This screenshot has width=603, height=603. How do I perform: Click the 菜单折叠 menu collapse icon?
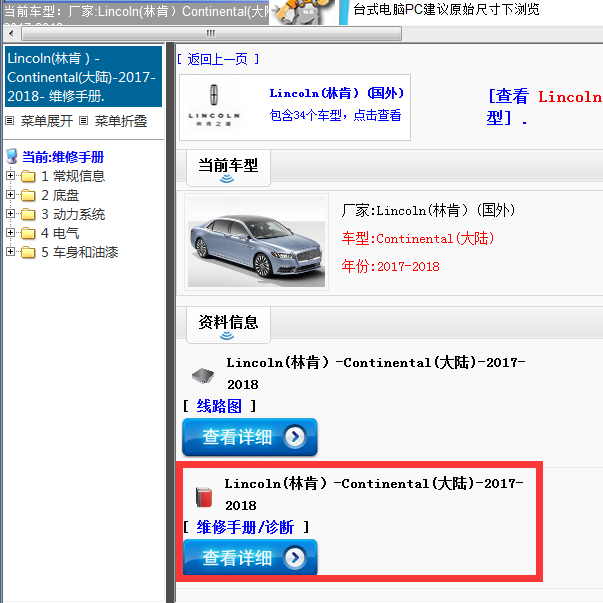83,121
